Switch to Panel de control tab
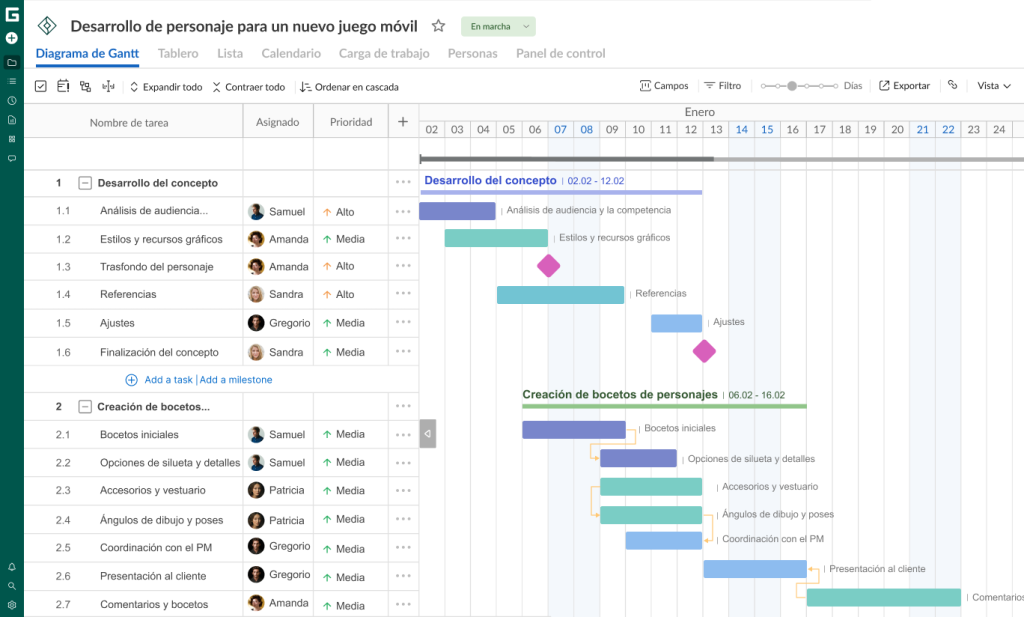1024x617 pixels. pos(560,54)
